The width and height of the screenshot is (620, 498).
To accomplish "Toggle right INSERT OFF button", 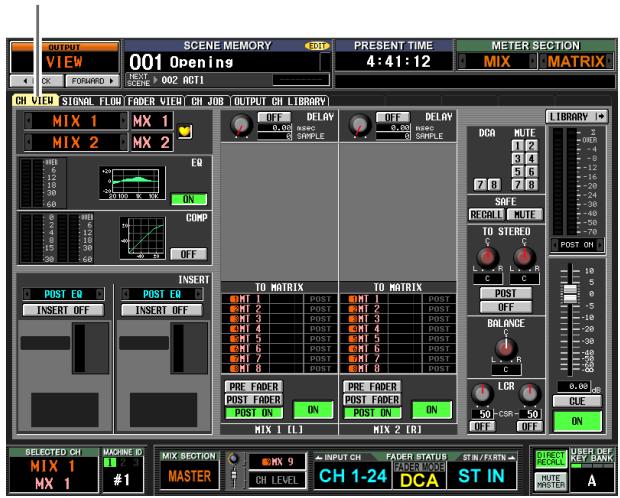I will [162, 310].
